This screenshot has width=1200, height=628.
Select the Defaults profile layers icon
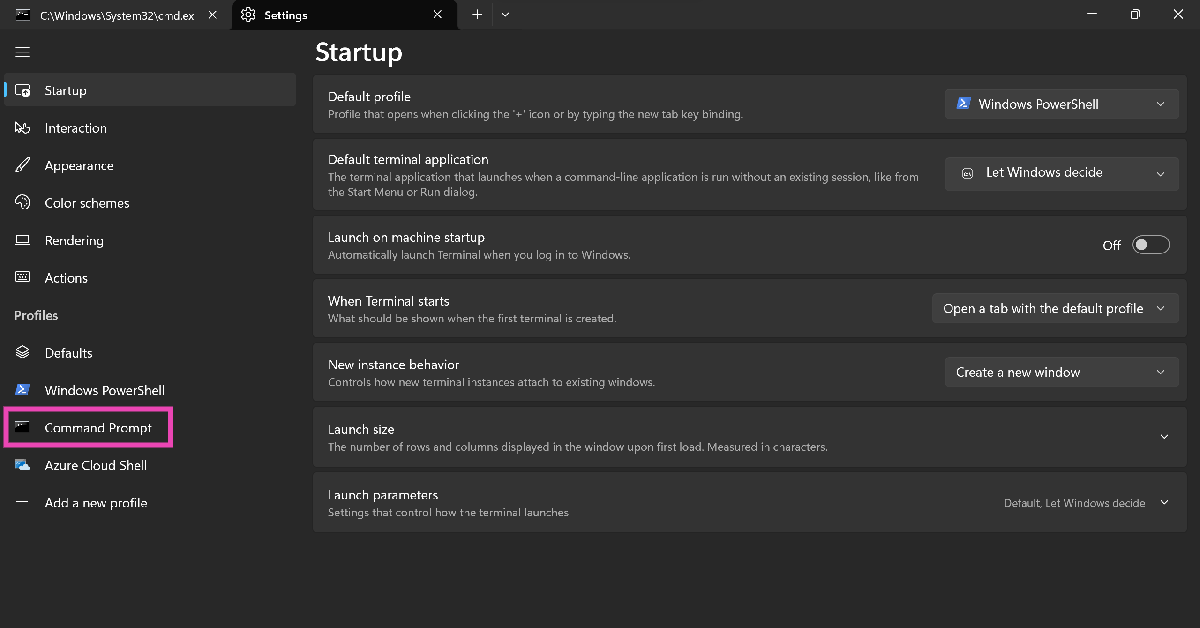(23, 353)
